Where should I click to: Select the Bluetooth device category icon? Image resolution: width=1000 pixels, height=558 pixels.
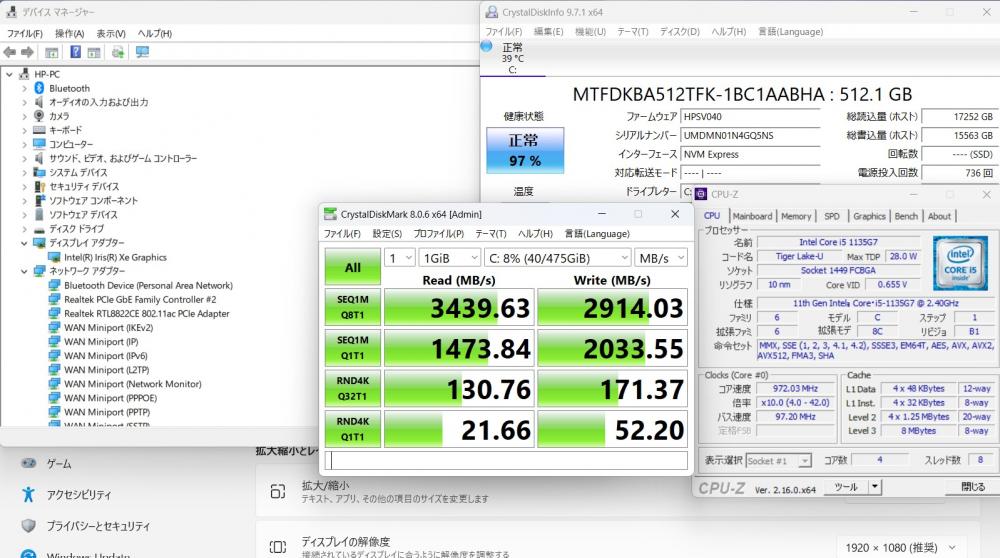(40, 88)
